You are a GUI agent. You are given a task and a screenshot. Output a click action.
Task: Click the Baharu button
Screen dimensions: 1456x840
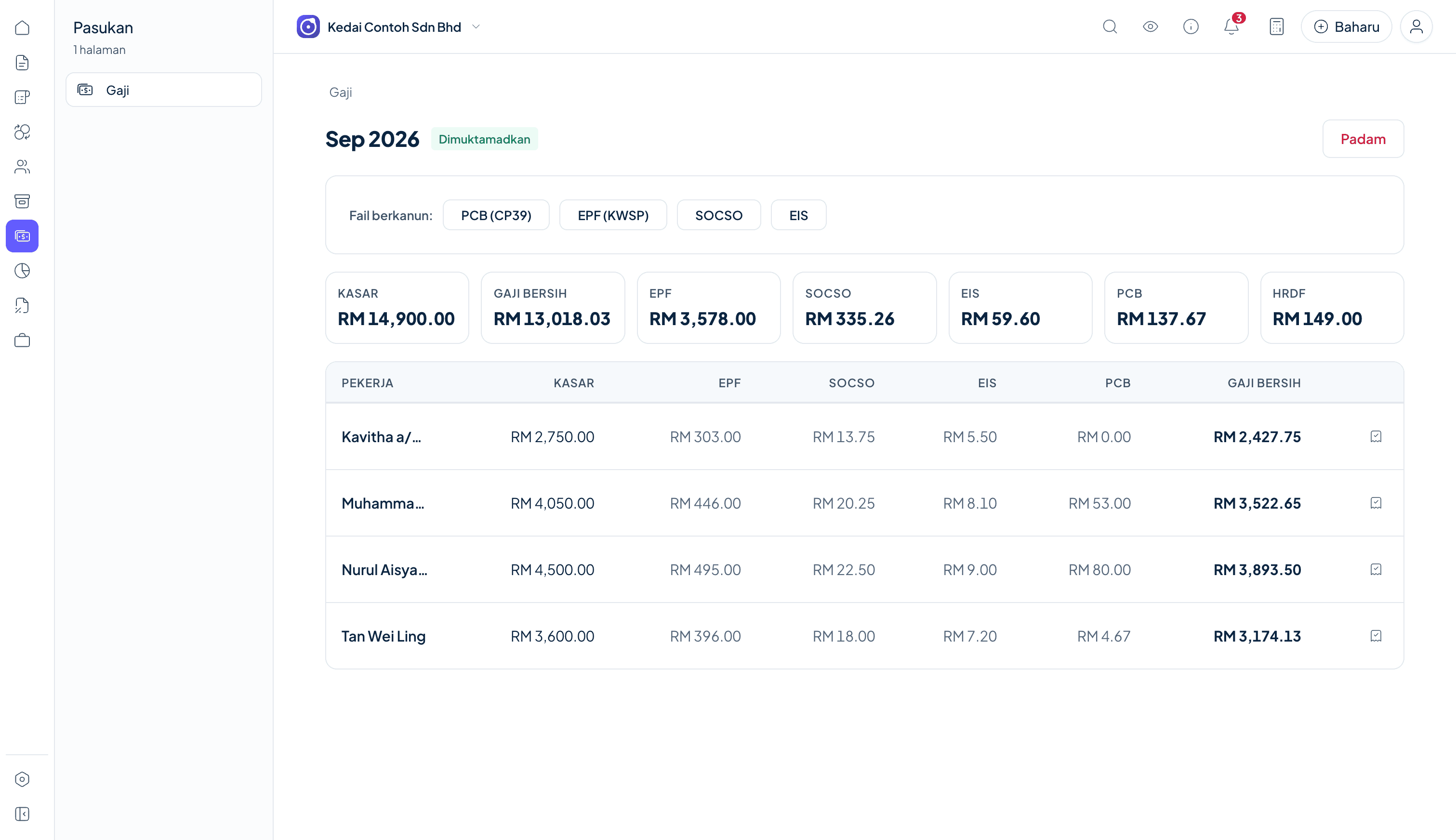coord(1346,26)
